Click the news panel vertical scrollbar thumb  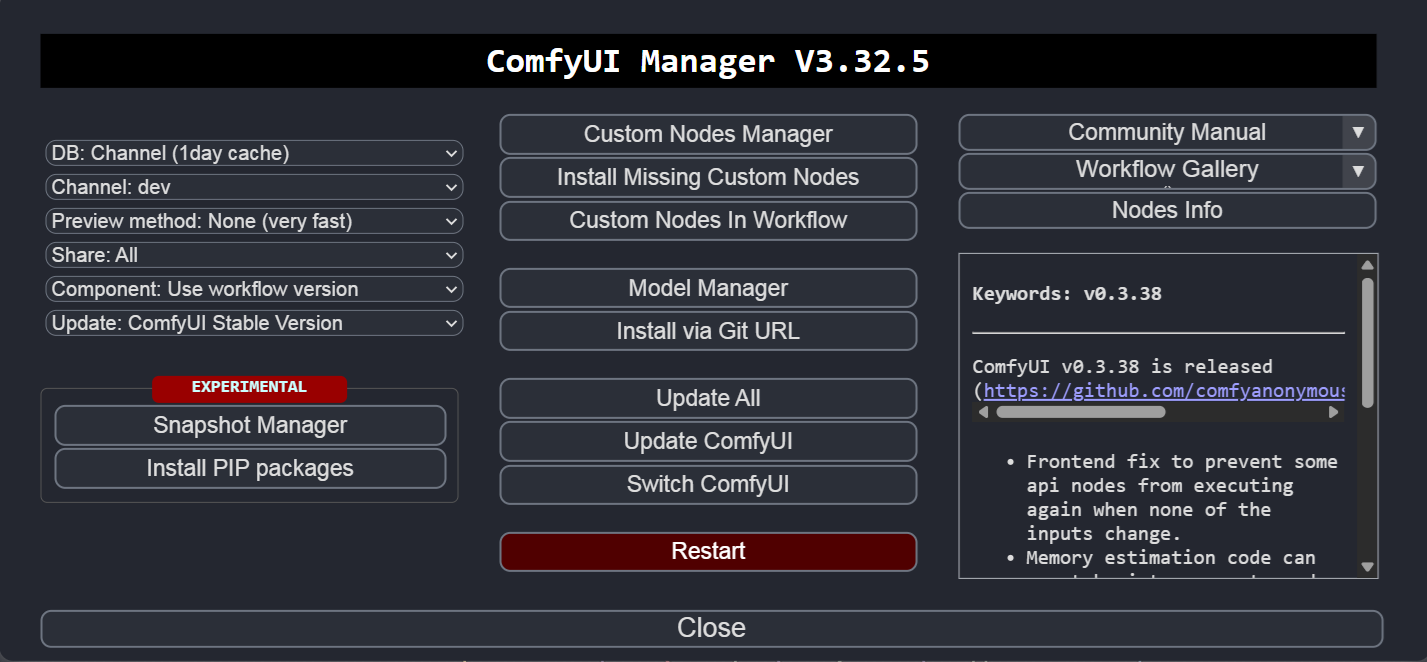[x=1367, y=340]
